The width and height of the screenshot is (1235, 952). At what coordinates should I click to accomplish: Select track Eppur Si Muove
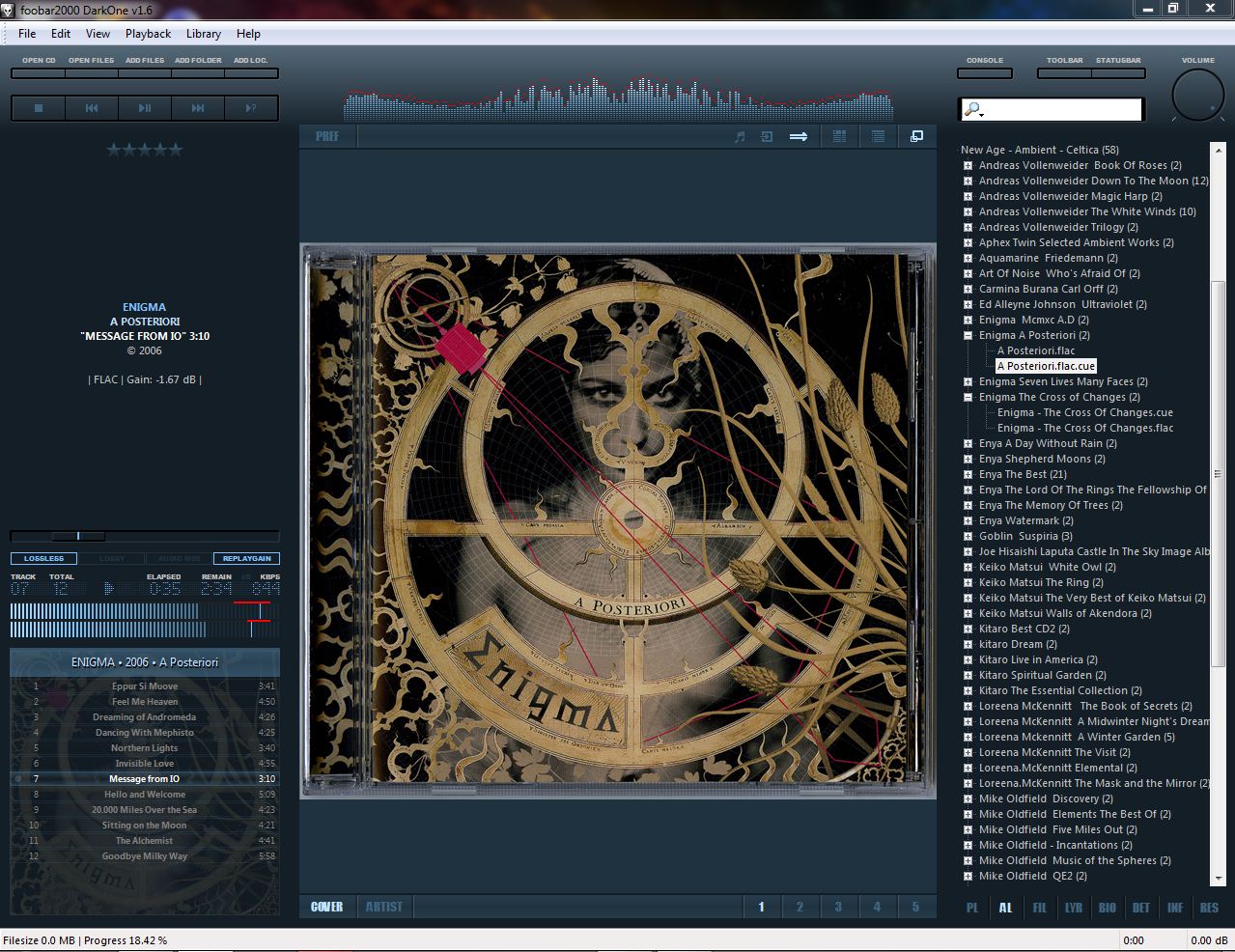[145, 686]
